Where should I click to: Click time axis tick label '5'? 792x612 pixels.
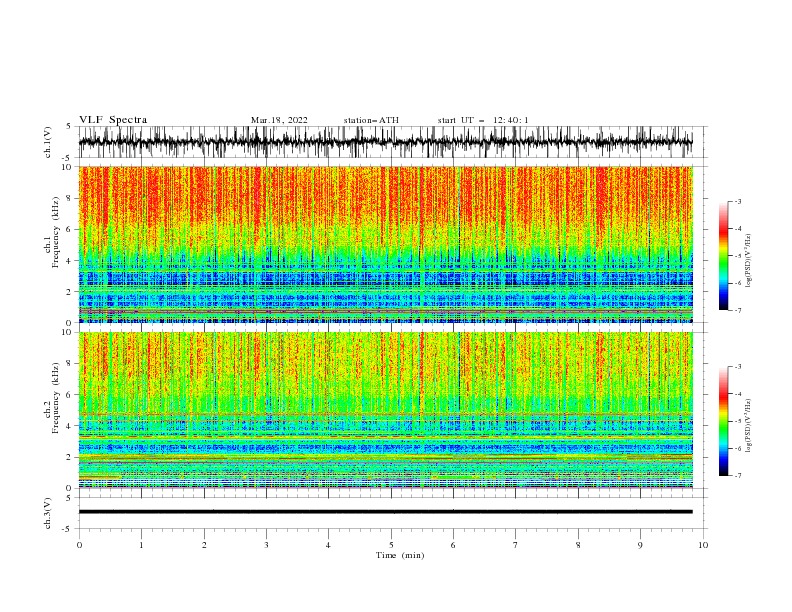point(391,545)
